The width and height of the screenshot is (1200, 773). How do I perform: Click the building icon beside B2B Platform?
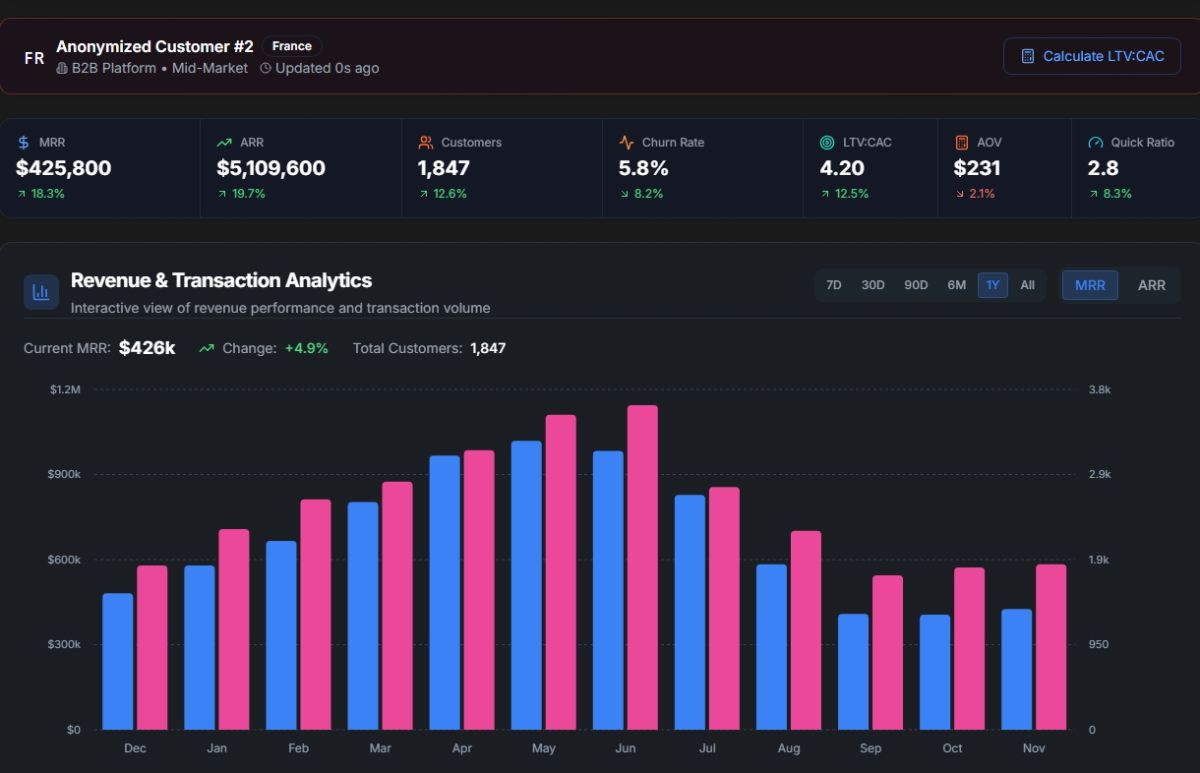(x=64, y=68)
